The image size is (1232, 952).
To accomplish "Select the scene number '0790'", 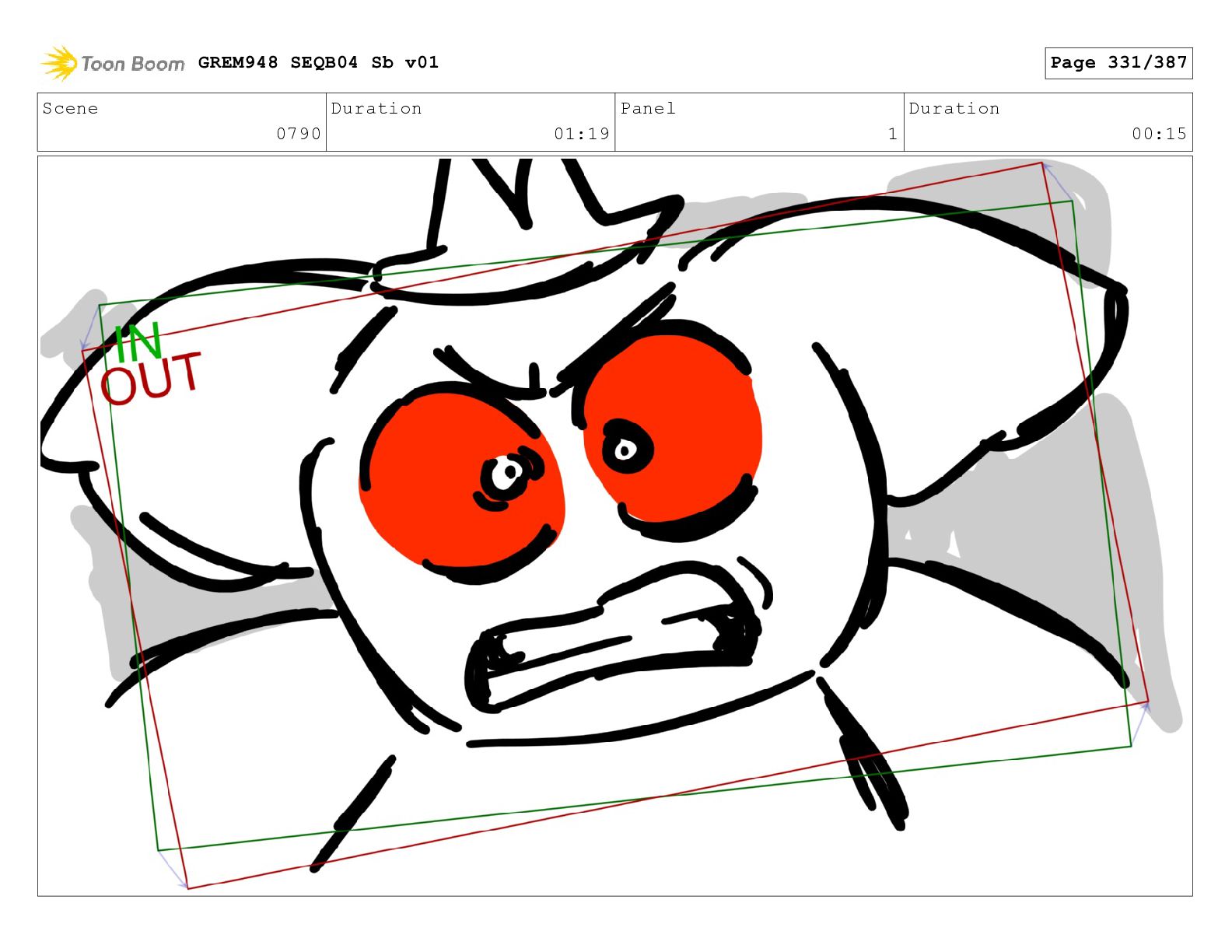I will pyautogui.click(x=299, y=134).
